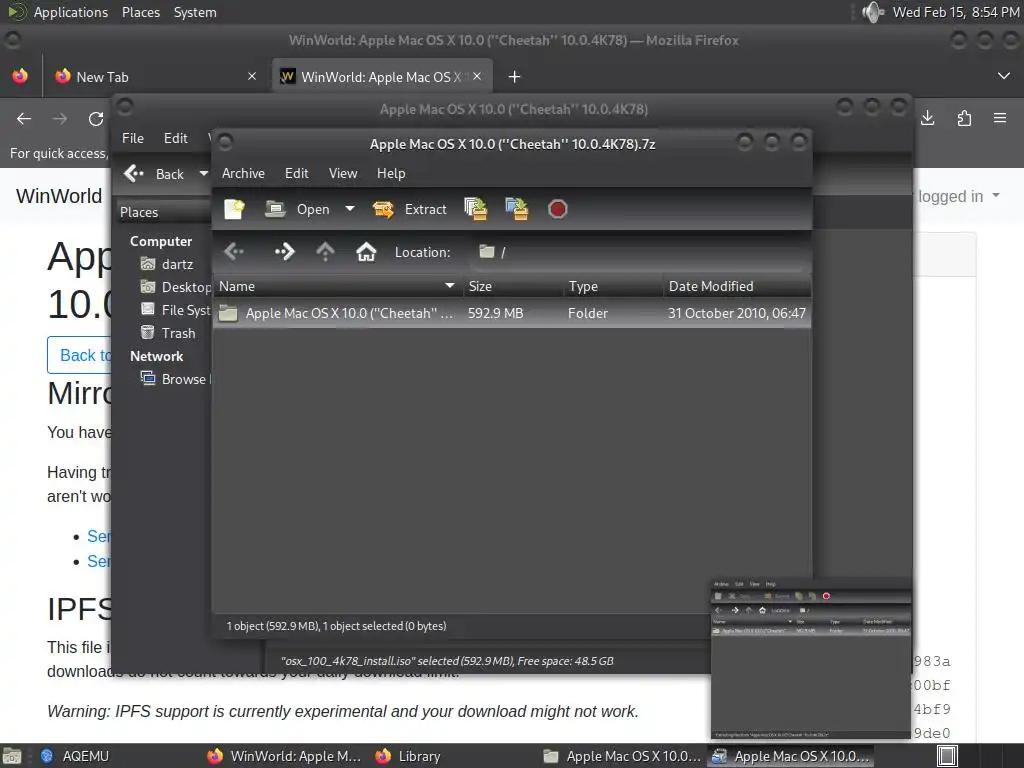The width and height of the screenshot is (1024, 768).
Task: Click the Firefox back arrow
Action: click(x=24, y=119)
